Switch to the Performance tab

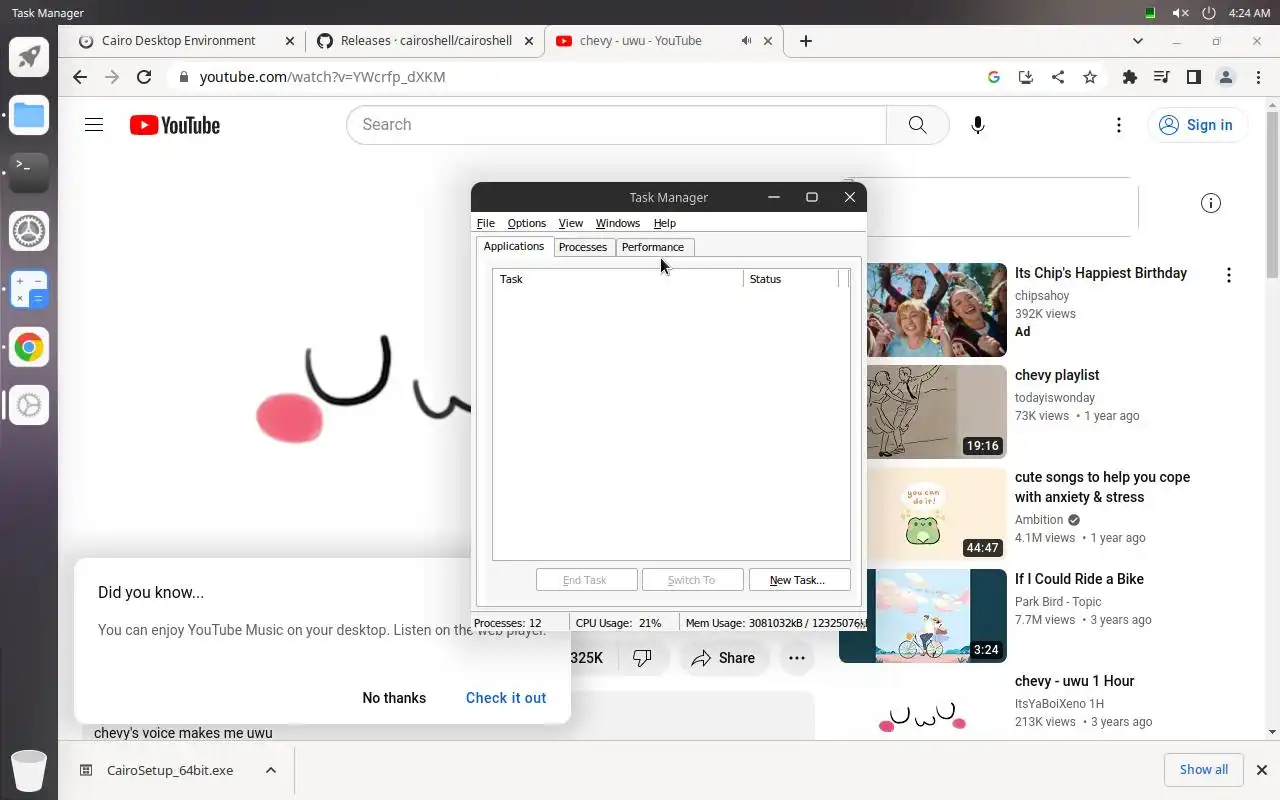653,247
